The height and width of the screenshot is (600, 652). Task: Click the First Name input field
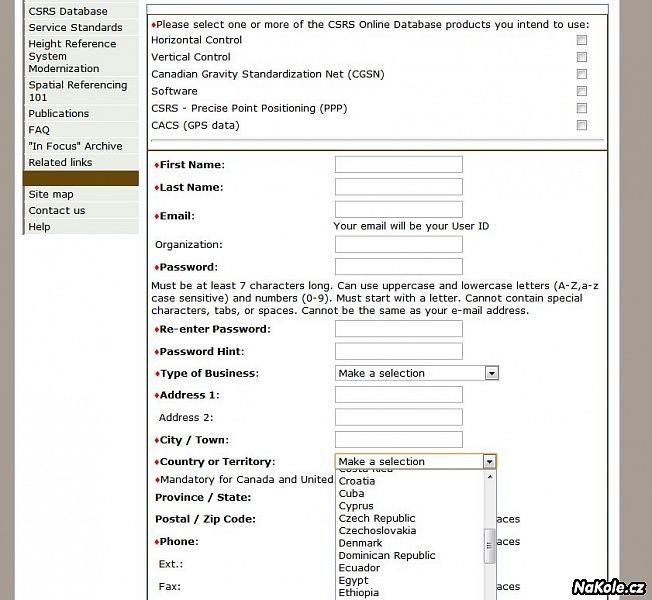(399, 164)
